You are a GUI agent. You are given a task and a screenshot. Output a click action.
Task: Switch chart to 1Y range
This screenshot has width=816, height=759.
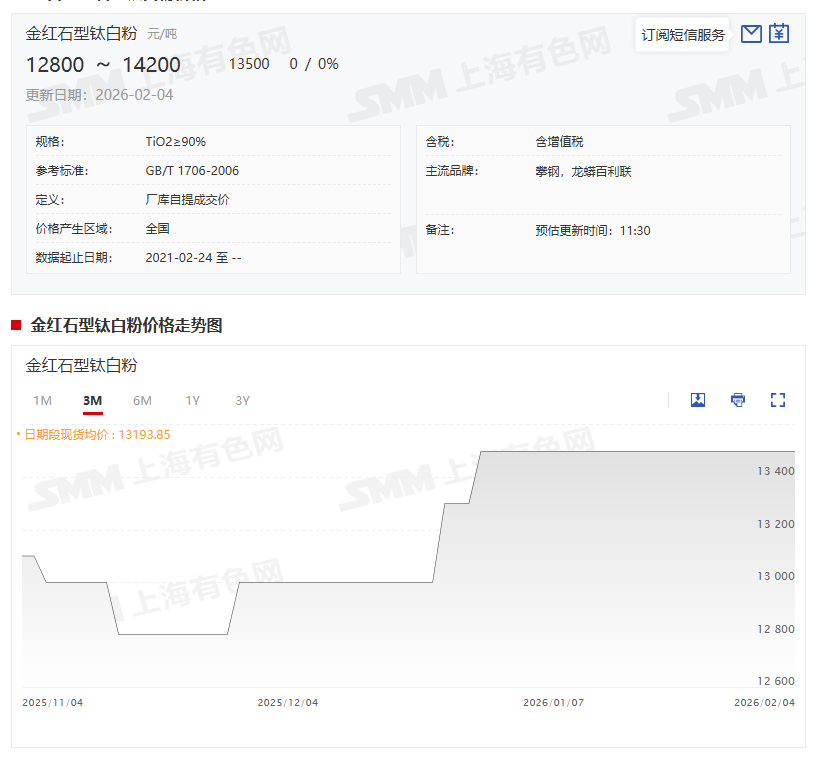point(192,401)
